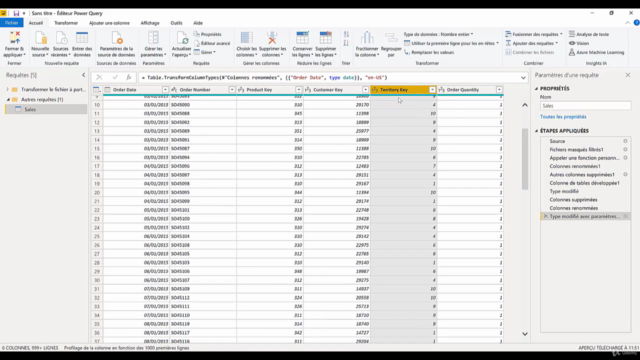Screen dimensions: 640x360
Task: Click Order Date data type icon
Action: 108,90
